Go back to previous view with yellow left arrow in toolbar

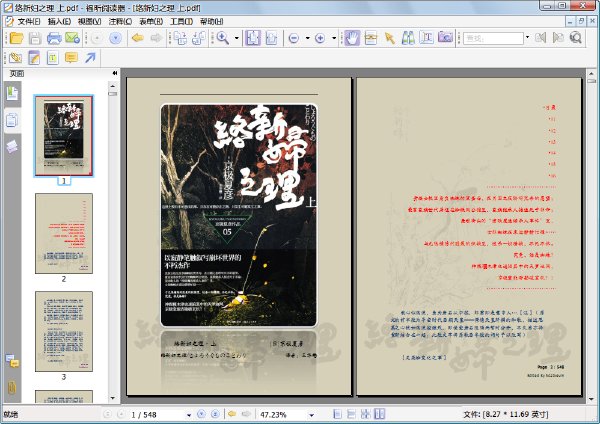coord(137,38)
